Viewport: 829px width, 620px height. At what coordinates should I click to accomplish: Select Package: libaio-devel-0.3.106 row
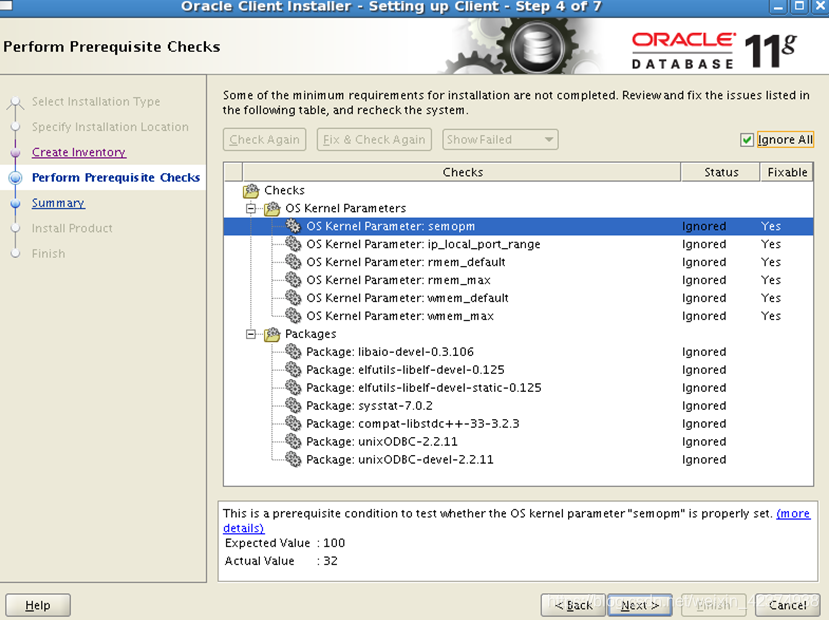point(518,352)
